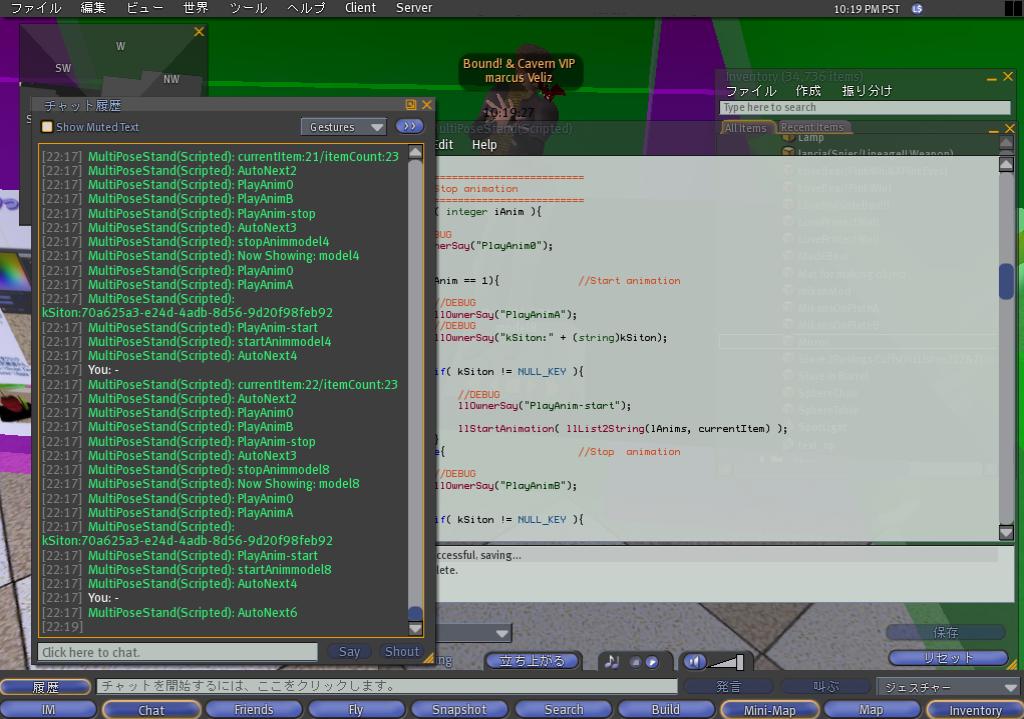The width and height of the screenshot is (1024, 719).
Task: Open the Map toolbar button
Action: tap(871, 710)
